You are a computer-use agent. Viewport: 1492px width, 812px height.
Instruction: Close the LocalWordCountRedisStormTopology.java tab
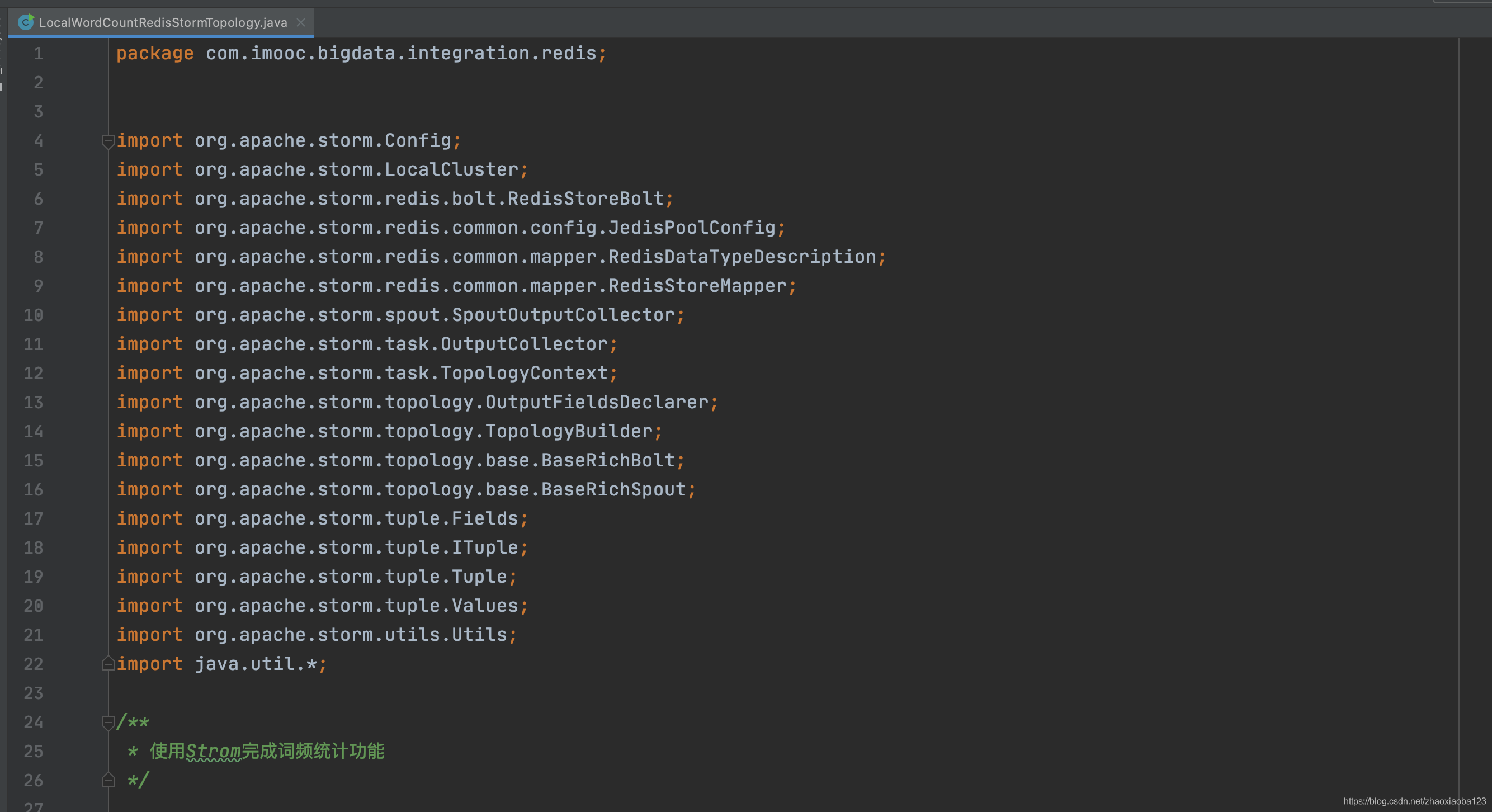(x=301, y=22)
